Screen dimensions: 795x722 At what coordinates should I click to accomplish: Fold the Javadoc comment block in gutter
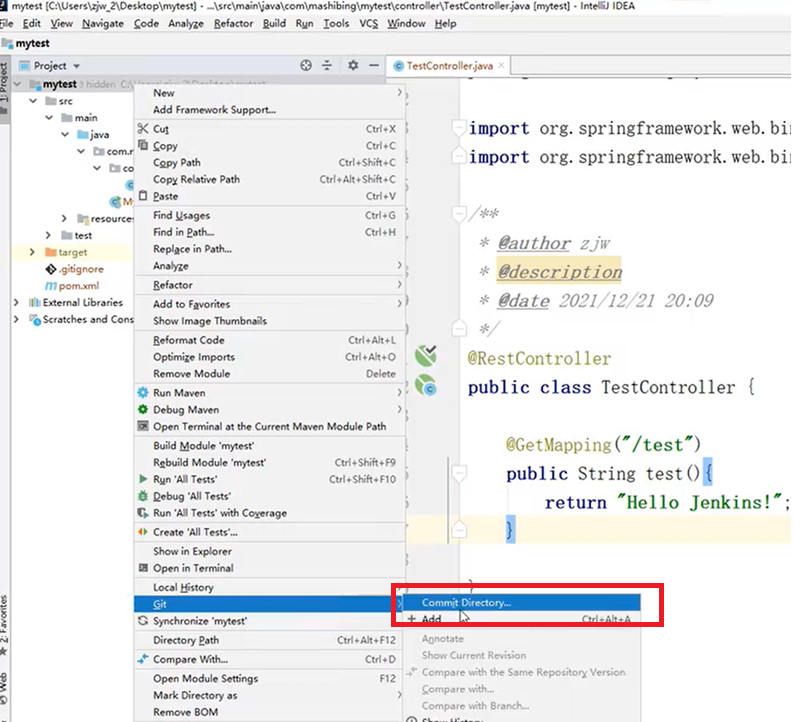458,214
